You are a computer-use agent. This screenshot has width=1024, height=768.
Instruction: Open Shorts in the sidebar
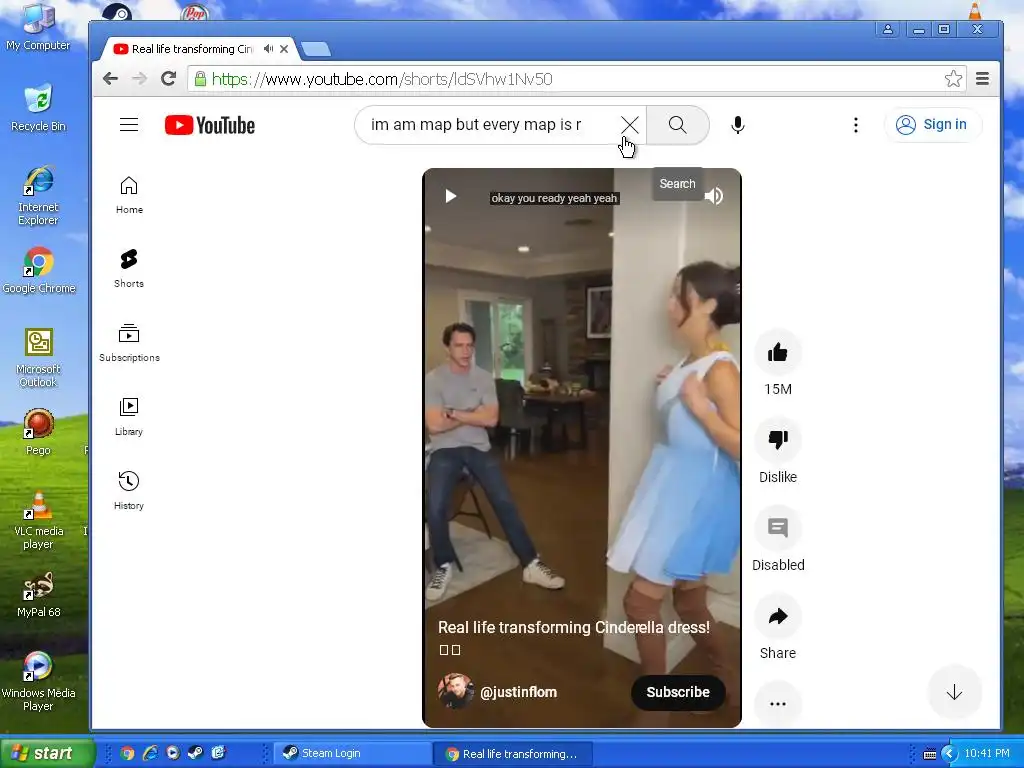pyautogui.click(x=129, y=268)
